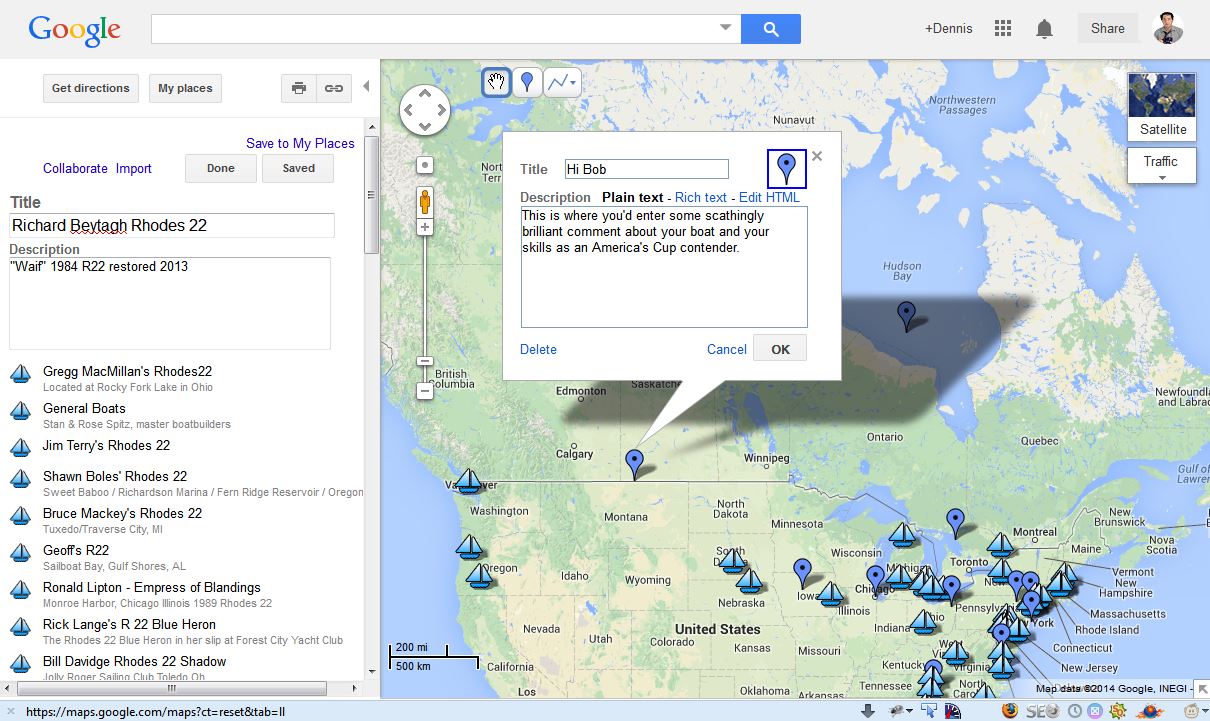Click the blue search button
Viewport: 1210px width, 721px height.
tap(771, 29)
